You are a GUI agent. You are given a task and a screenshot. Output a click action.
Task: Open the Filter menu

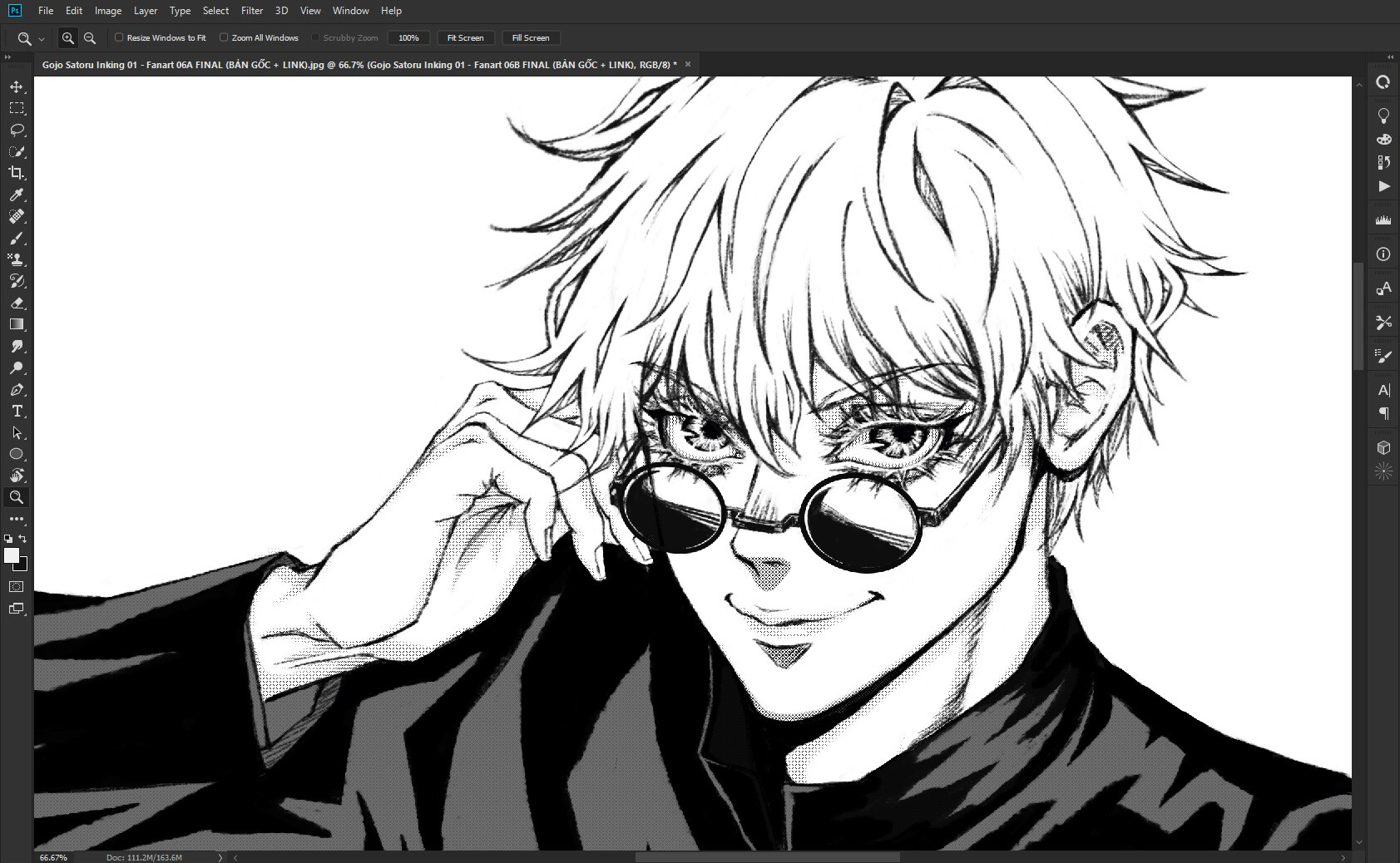[x=252, y=10]
